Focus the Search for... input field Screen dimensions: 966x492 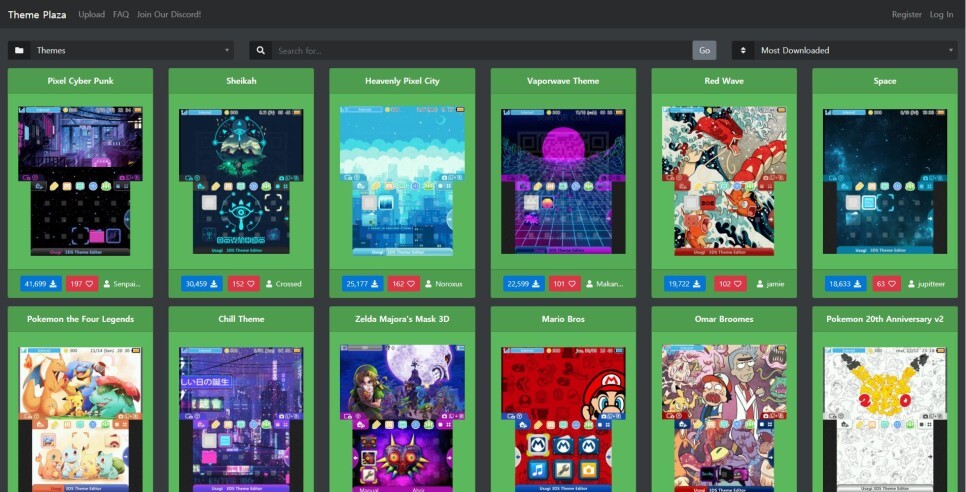coord(482,50)
